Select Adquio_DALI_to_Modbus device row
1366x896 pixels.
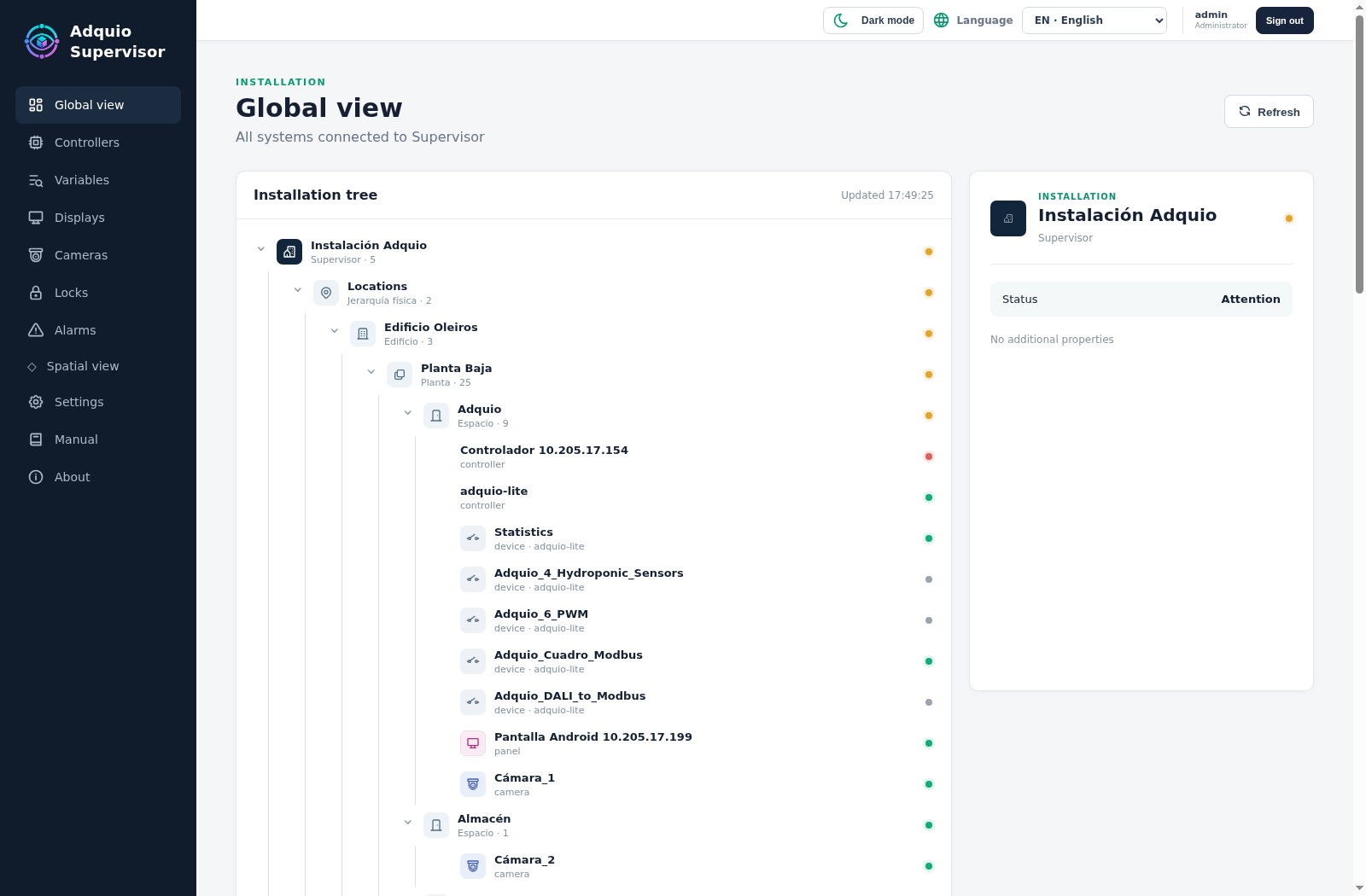pyautogui.click(x=697, y=702)
